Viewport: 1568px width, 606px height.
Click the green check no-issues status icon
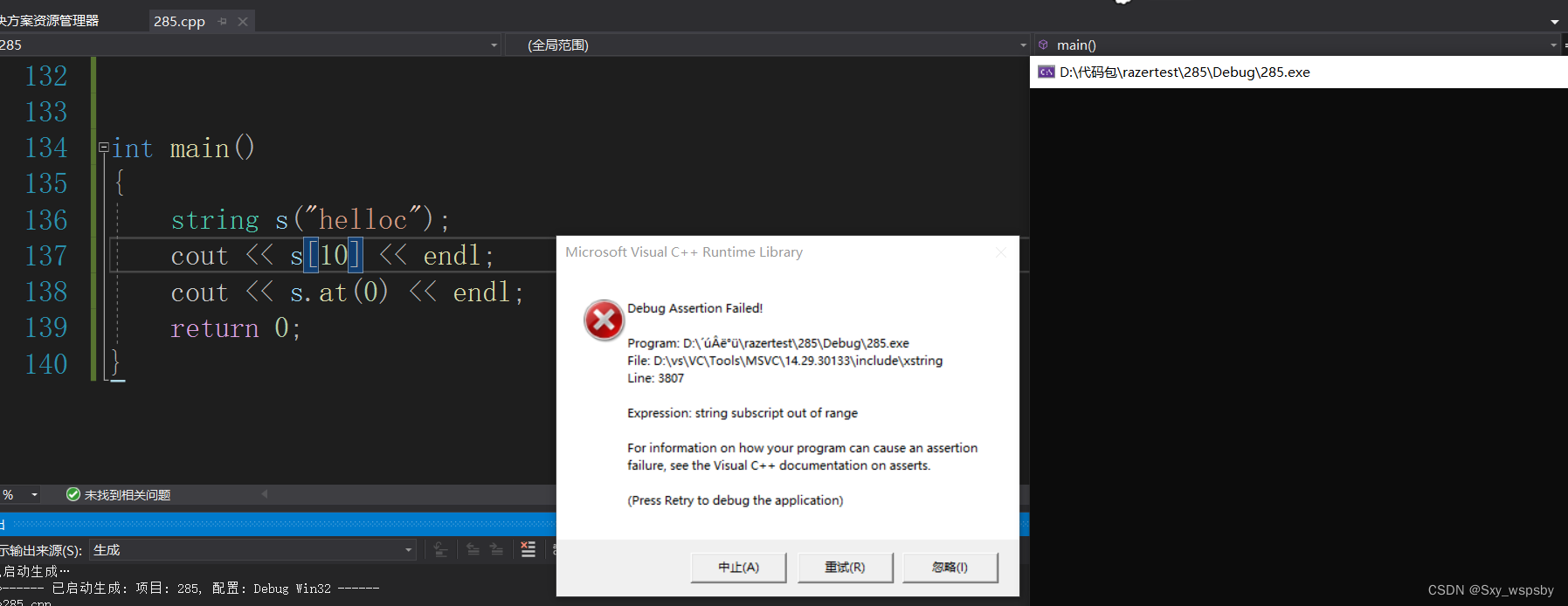[73, 494]
